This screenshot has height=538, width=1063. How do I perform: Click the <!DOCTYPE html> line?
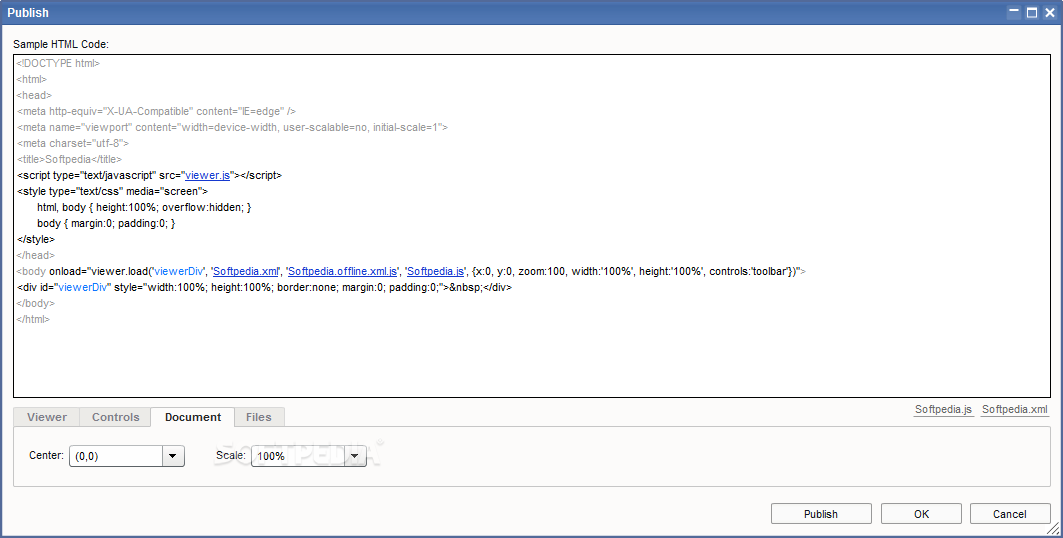58,63
